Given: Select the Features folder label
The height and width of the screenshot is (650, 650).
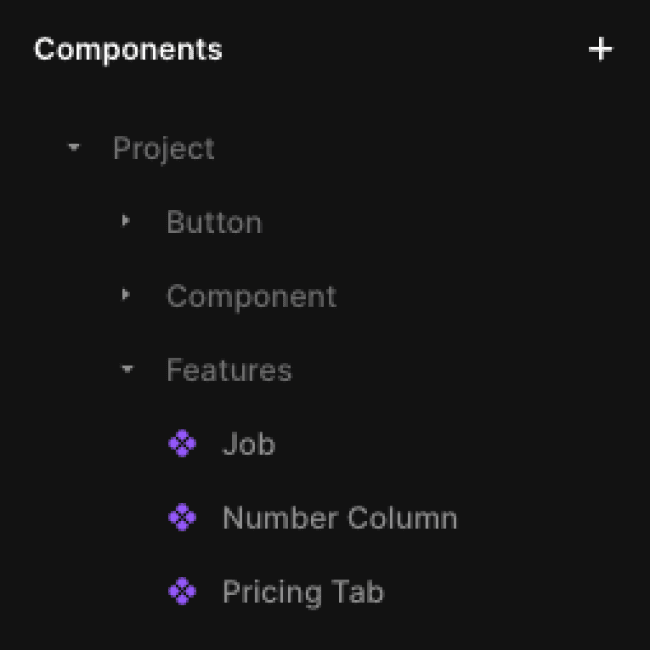Looking at the screenshot, I should click(229, 370).
